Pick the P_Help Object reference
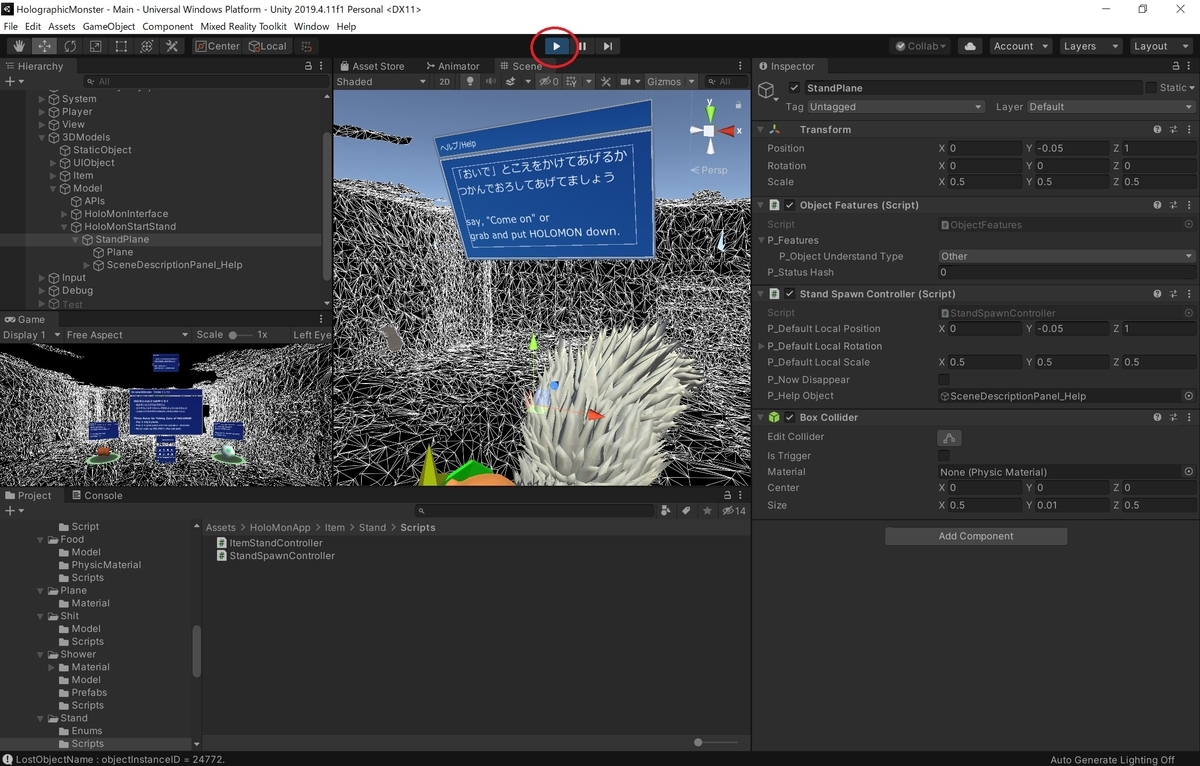 click(1189, 396)
